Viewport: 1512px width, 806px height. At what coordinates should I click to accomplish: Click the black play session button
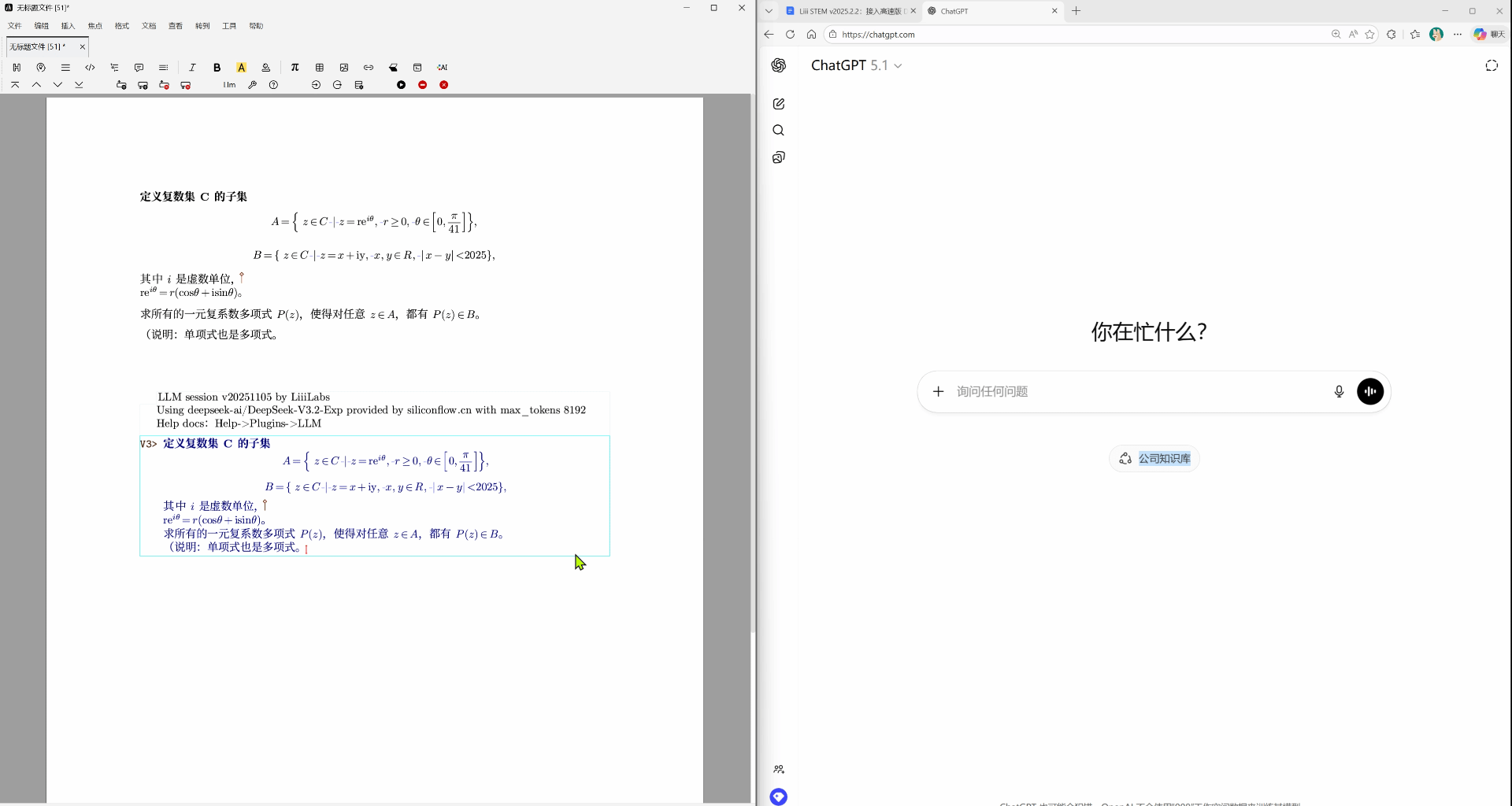[402, 85]
